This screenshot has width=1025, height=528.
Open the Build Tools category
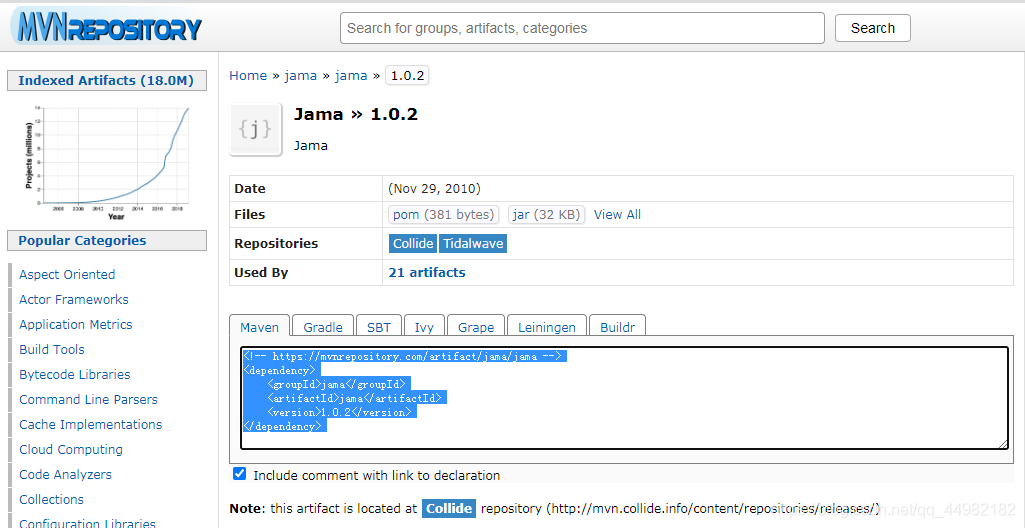(x=52, y=349)
